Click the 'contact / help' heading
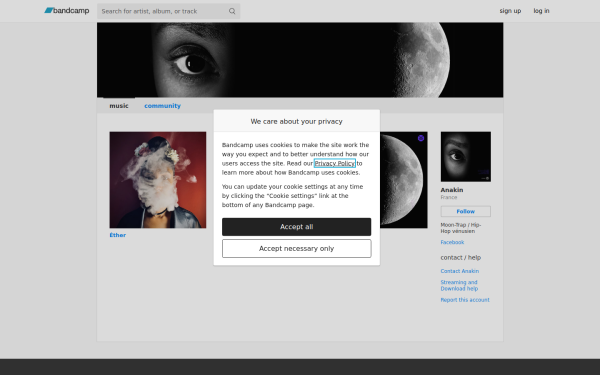This screenshot has height=375, width=600. (461, 258)
